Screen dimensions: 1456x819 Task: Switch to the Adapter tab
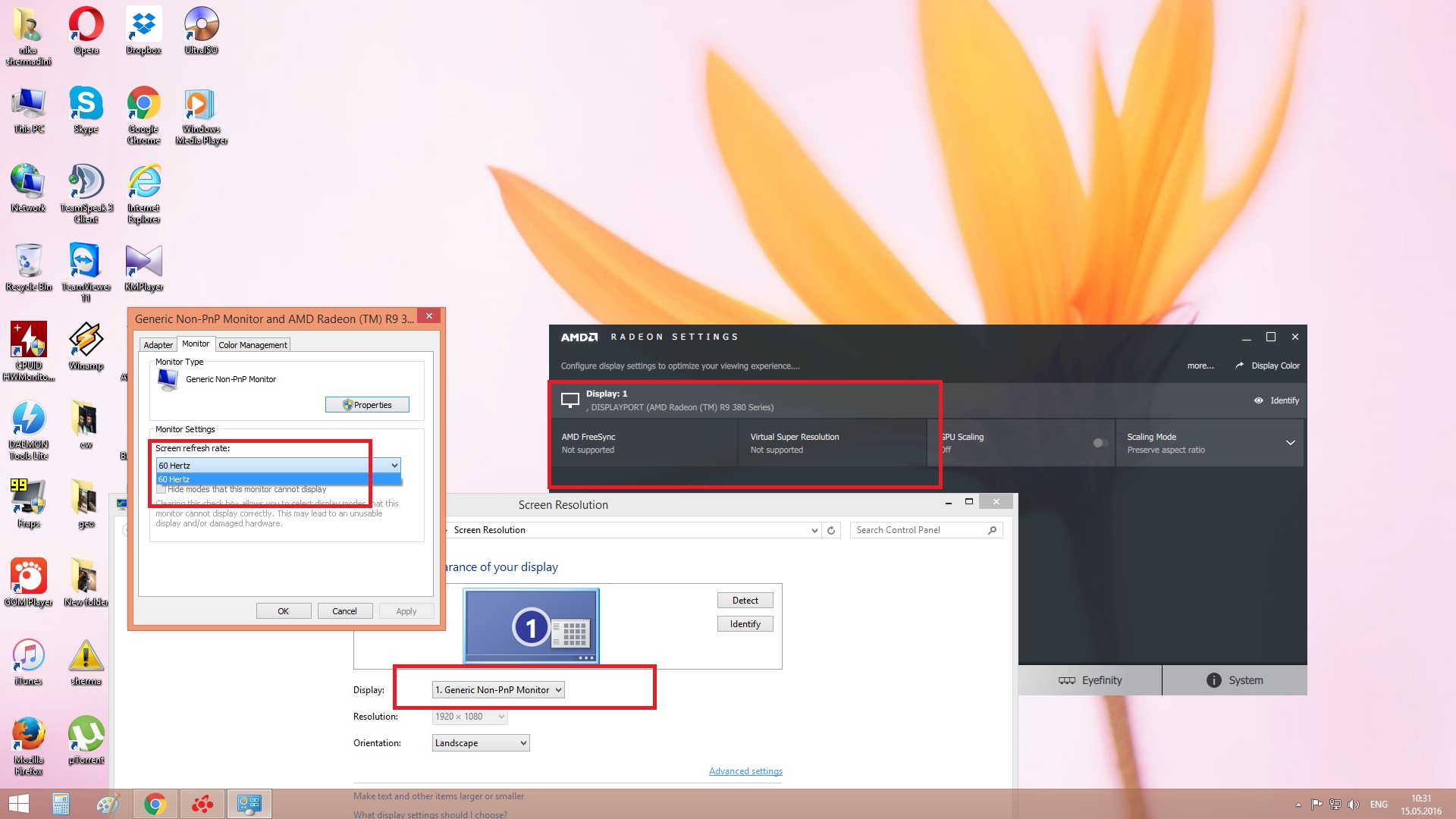pos(158,345)
